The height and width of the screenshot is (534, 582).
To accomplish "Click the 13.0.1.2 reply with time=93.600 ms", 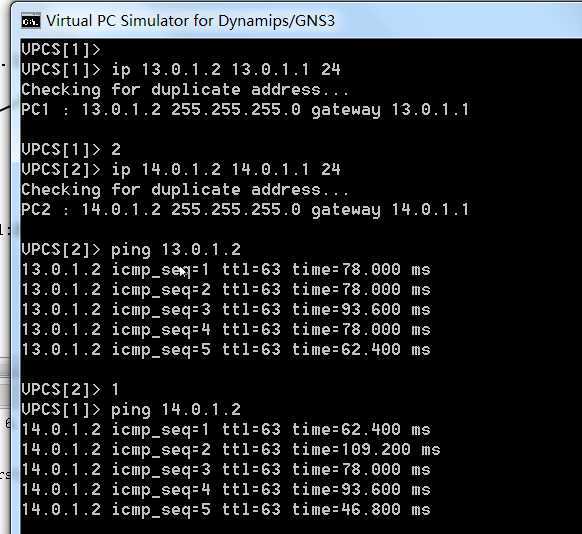I will [x=226, y=310].
